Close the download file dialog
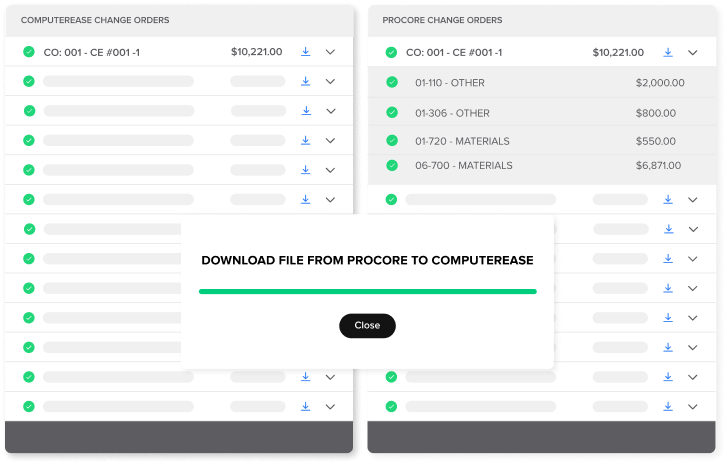 pos(367,325)
